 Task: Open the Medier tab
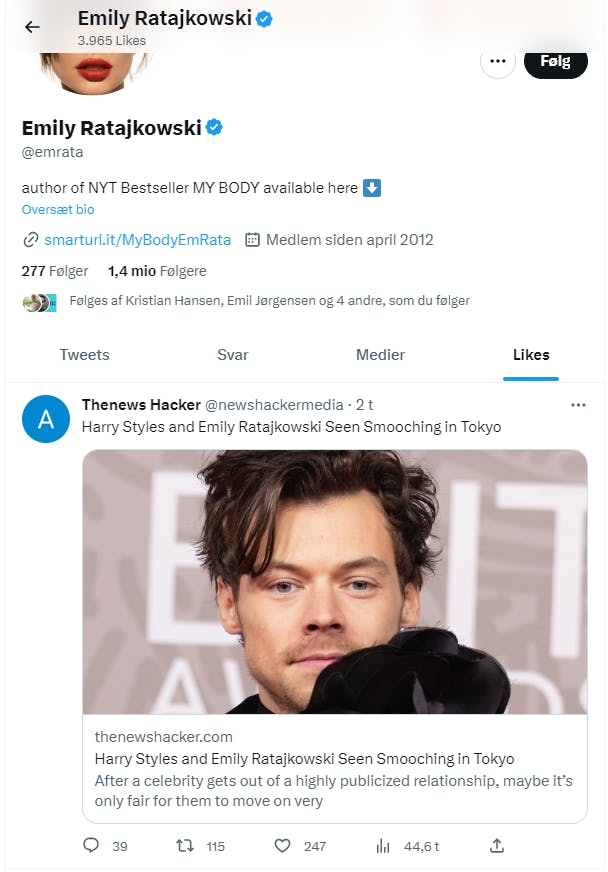380,355
